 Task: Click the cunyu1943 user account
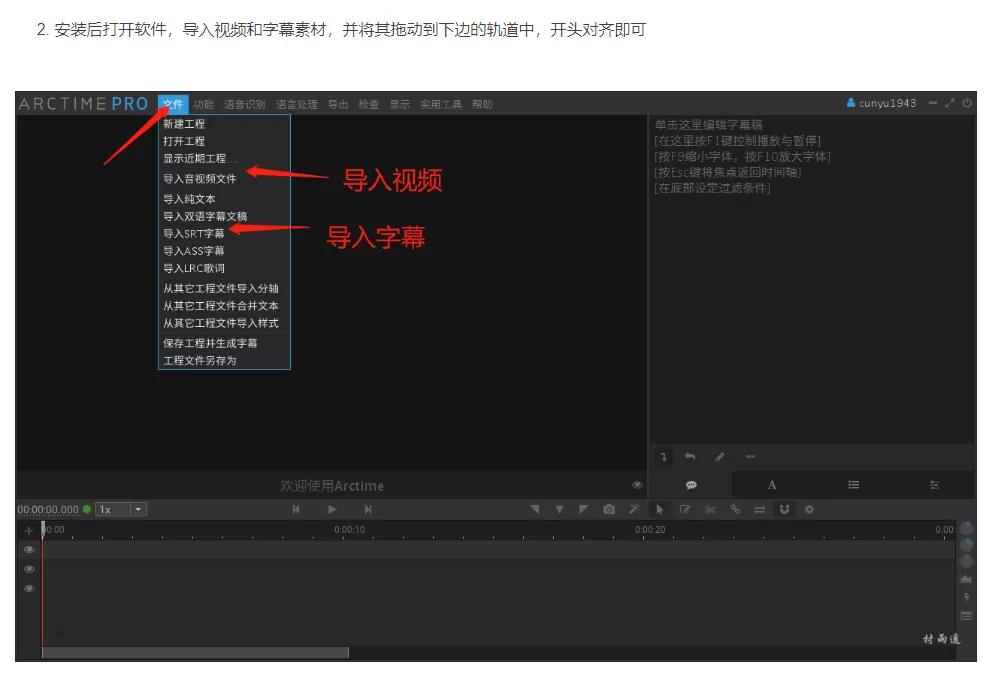pos(881,103)
